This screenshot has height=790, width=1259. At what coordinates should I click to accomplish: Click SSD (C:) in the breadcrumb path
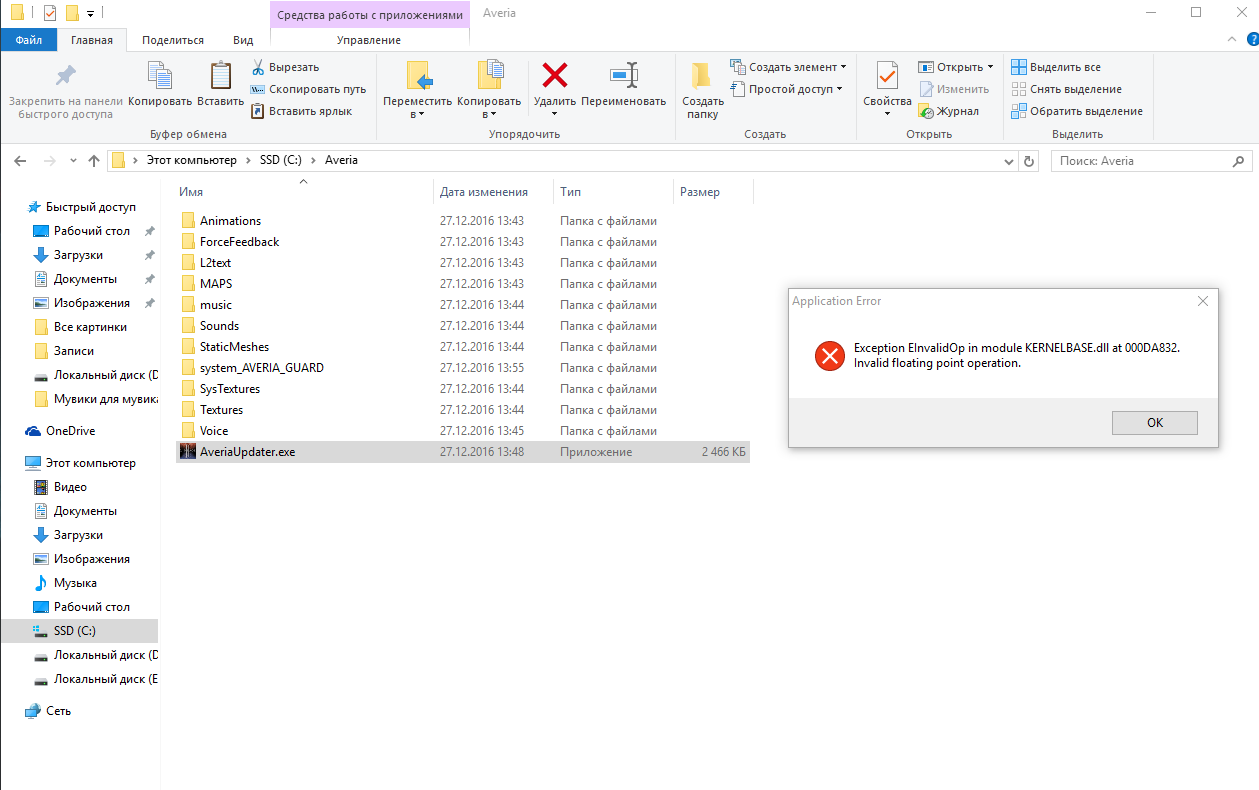pos(283,160)
